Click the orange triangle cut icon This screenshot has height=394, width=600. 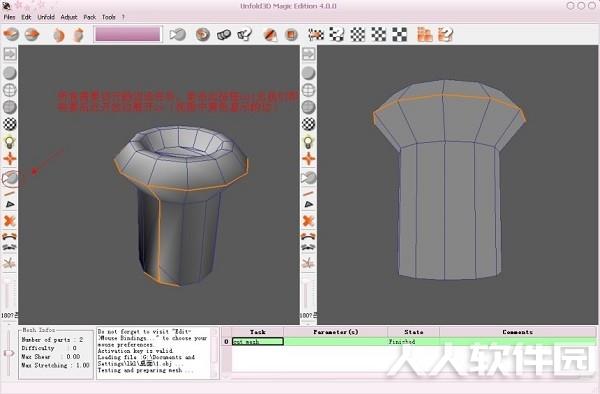coord(271,35)
